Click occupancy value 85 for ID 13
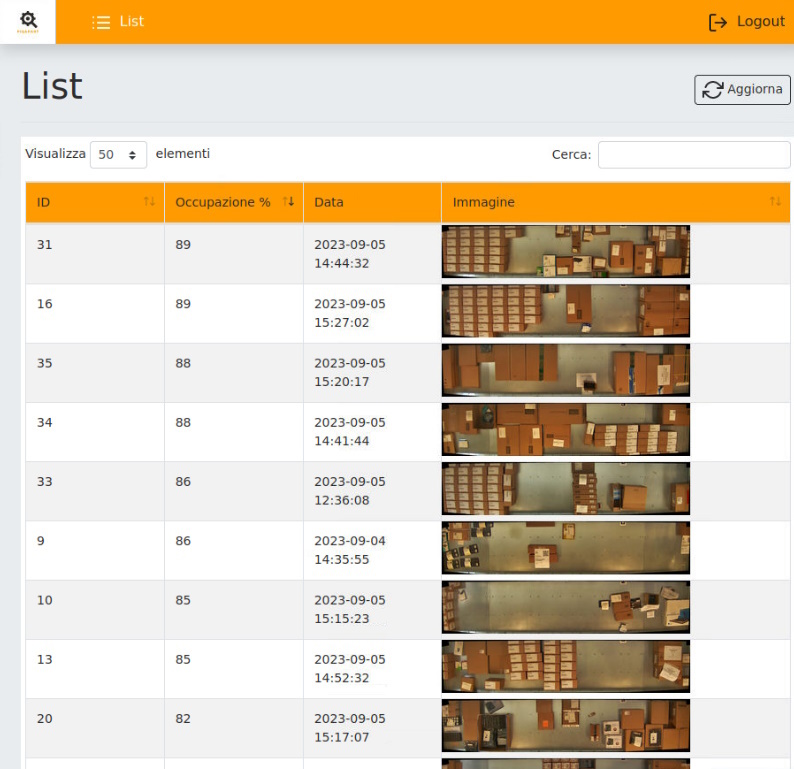 click(183, 660)
